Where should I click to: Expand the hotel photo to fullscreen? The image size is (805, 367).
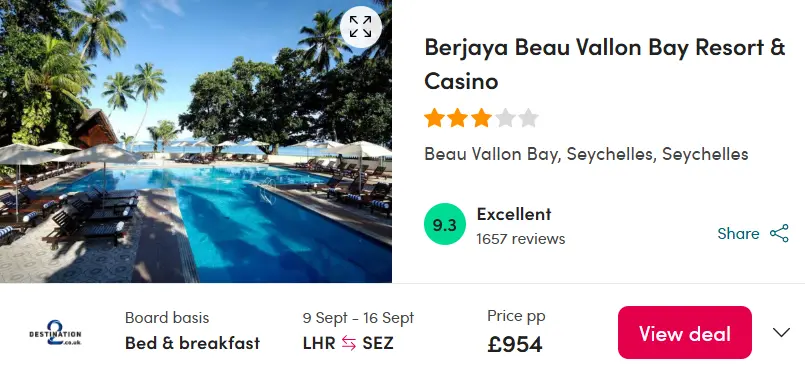point(361,27)
